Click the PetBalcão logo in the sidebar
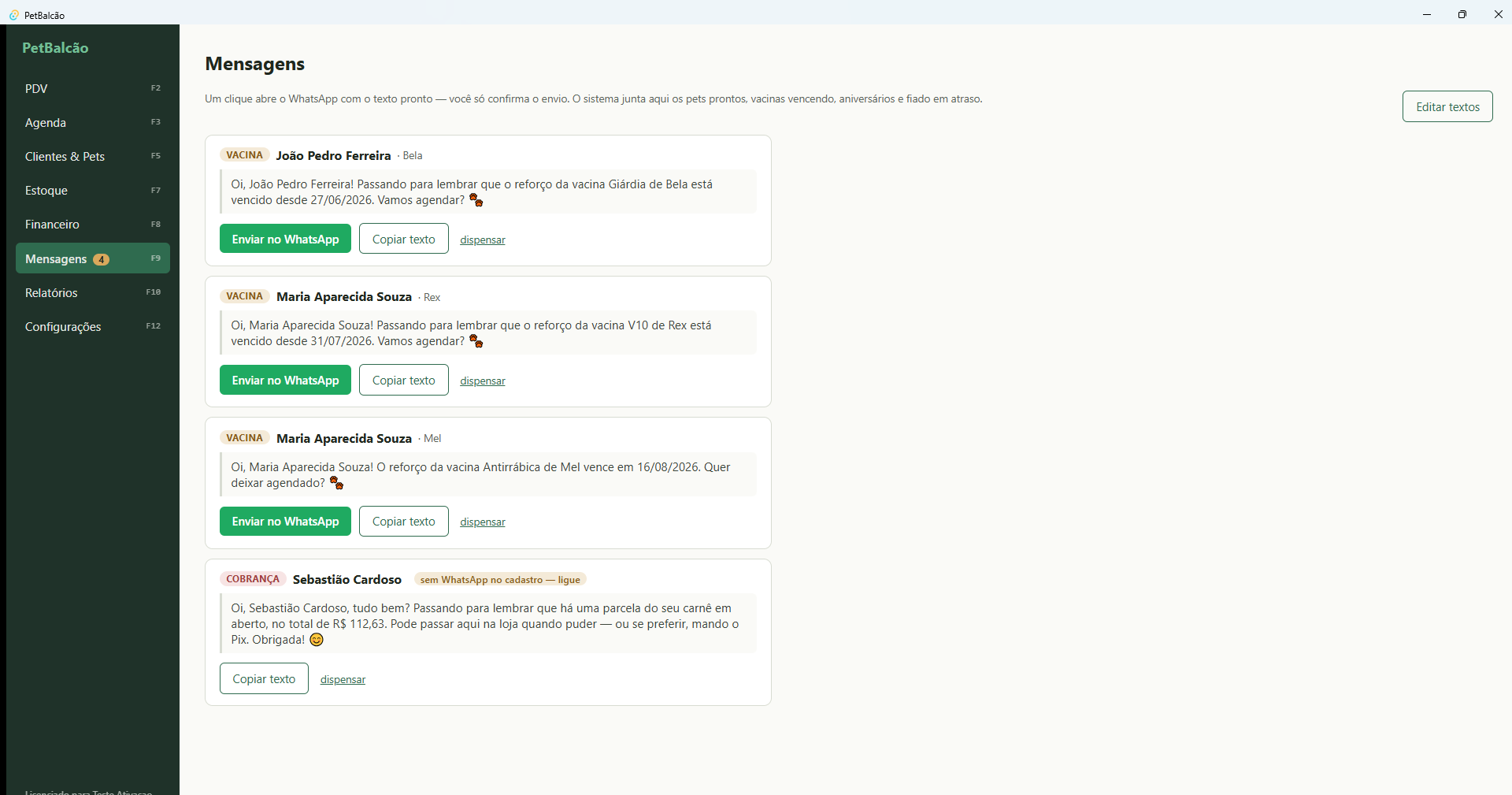 click(55, 47)
